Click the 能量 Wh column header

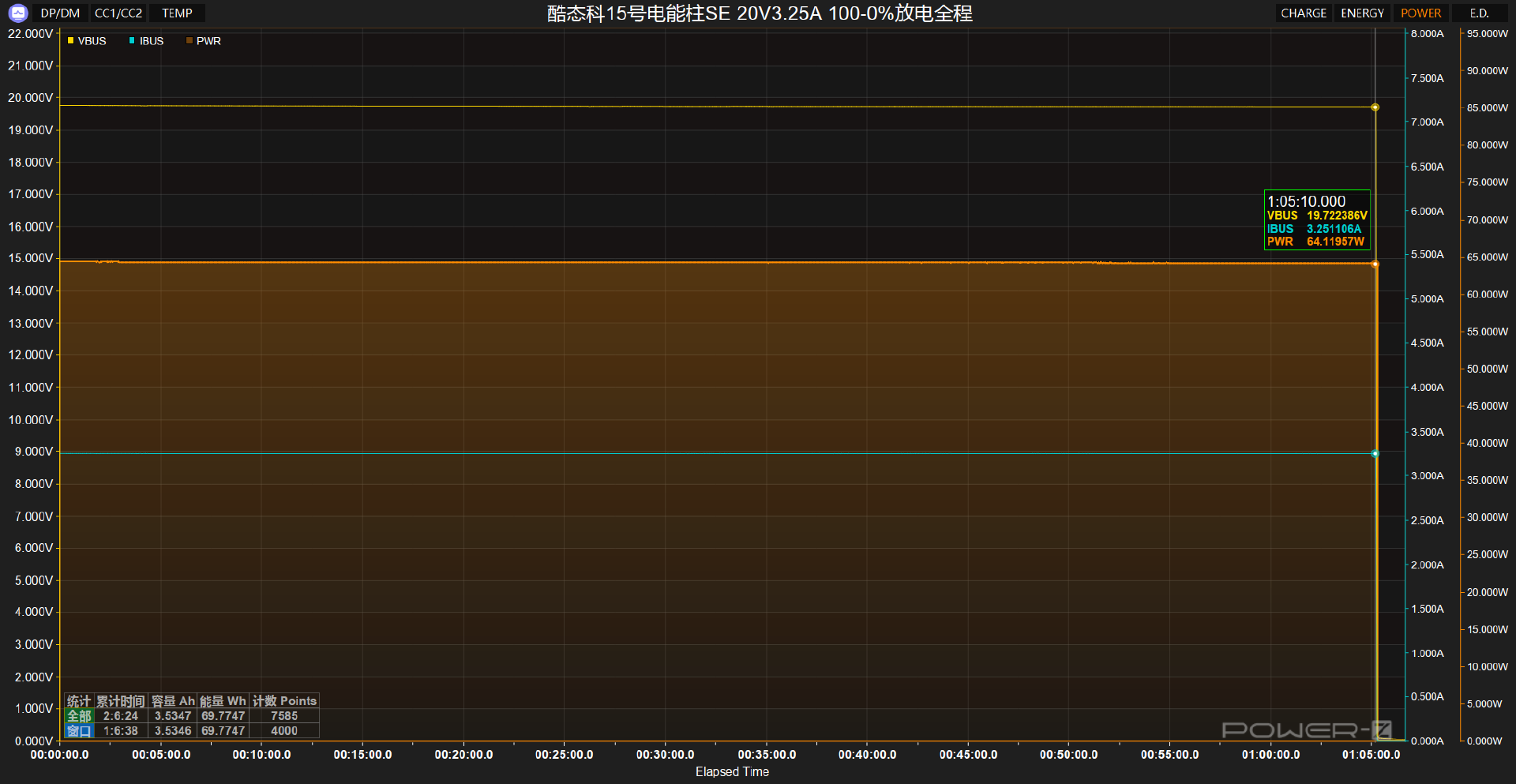point(223,701)
